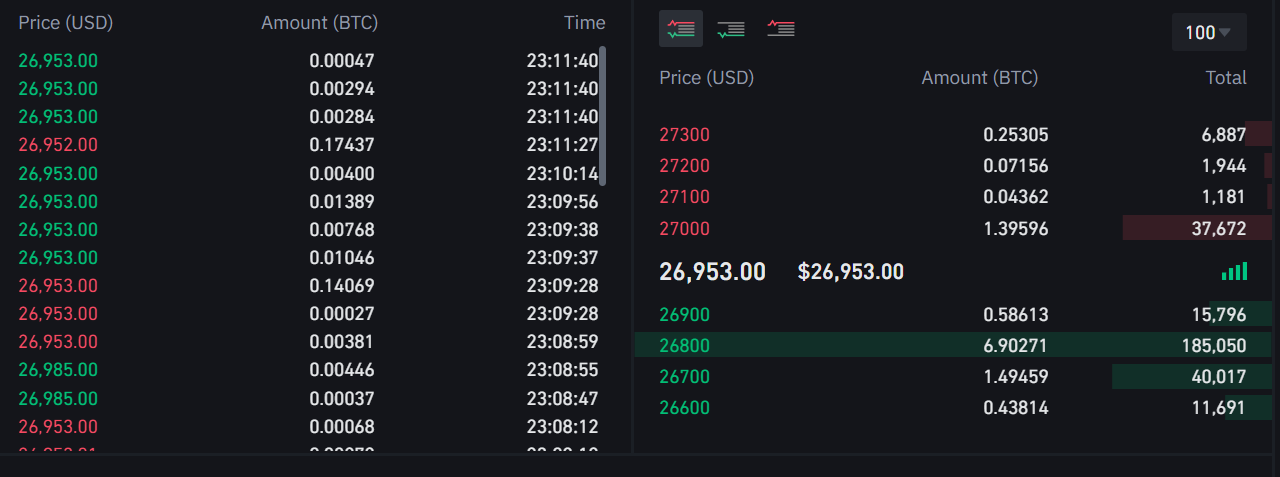Click the 26,953.00 last price in order book
The image size is (1280, 477).
click(712, 272)
